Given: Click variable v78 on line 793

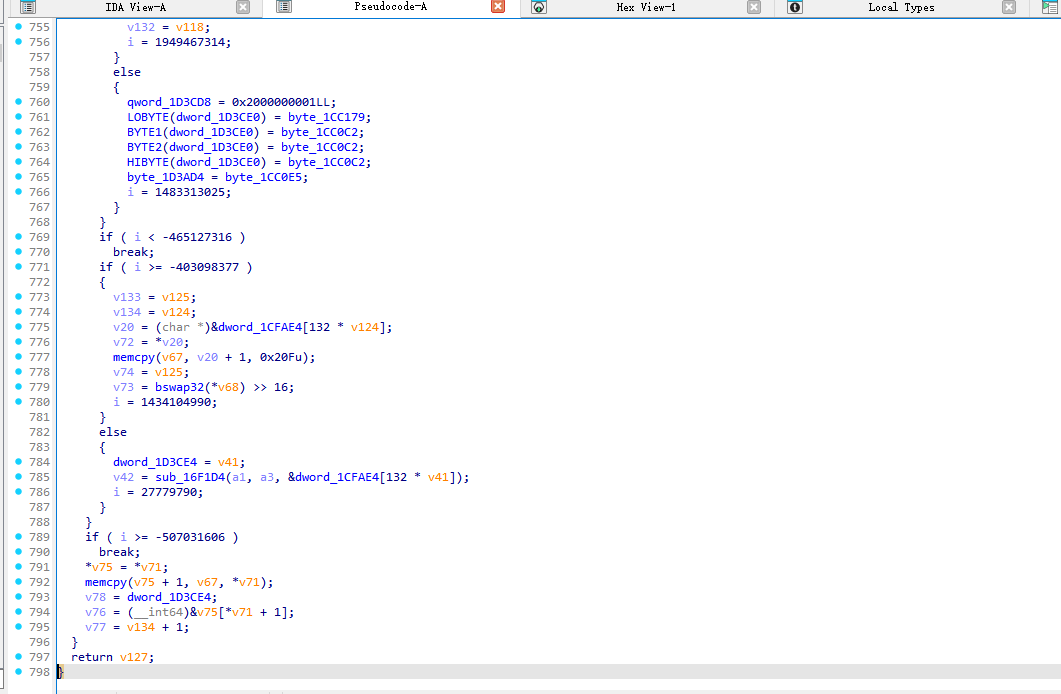Looking at the screenshot, I should click(95, 597).
